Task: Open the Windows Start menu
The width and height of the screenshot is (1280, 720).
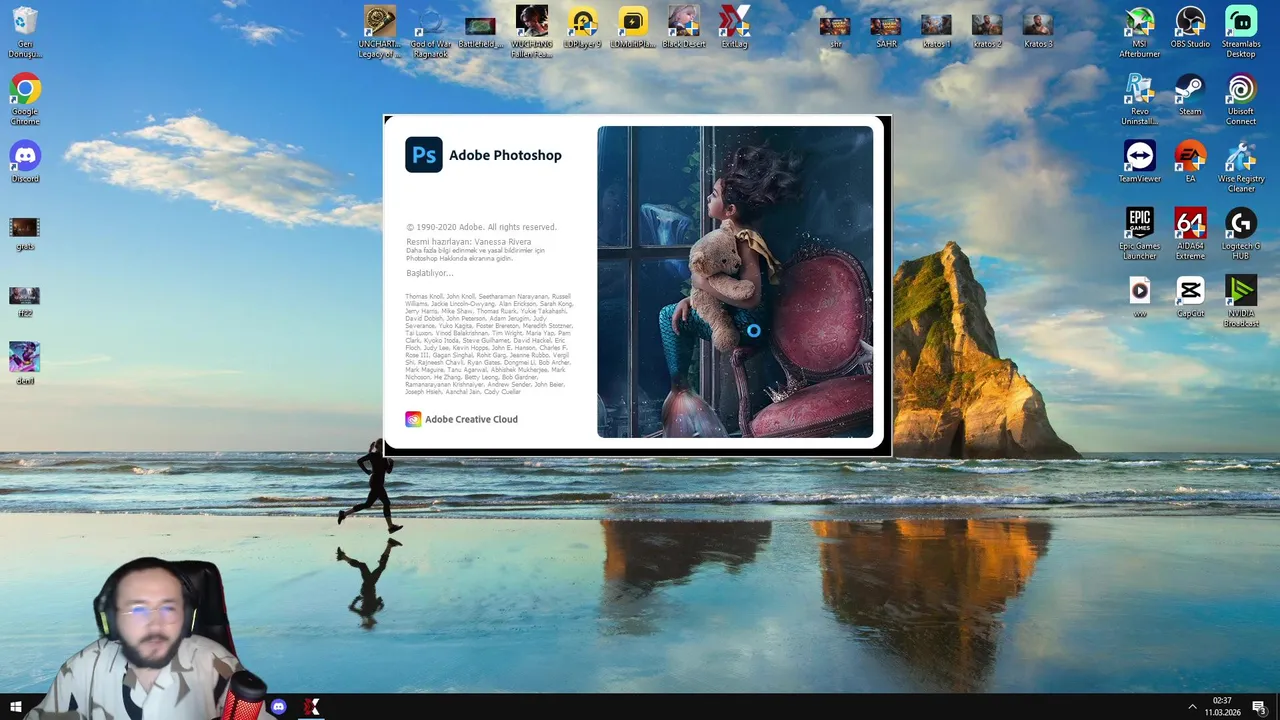Action: tap(16, 707)
